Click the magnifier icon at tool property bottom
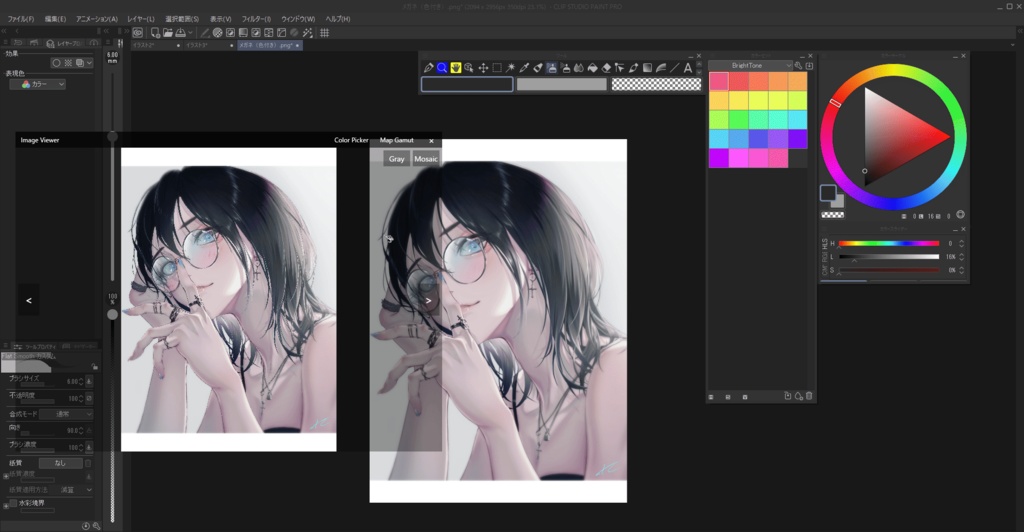The image size is (1024, 532). 97,526
